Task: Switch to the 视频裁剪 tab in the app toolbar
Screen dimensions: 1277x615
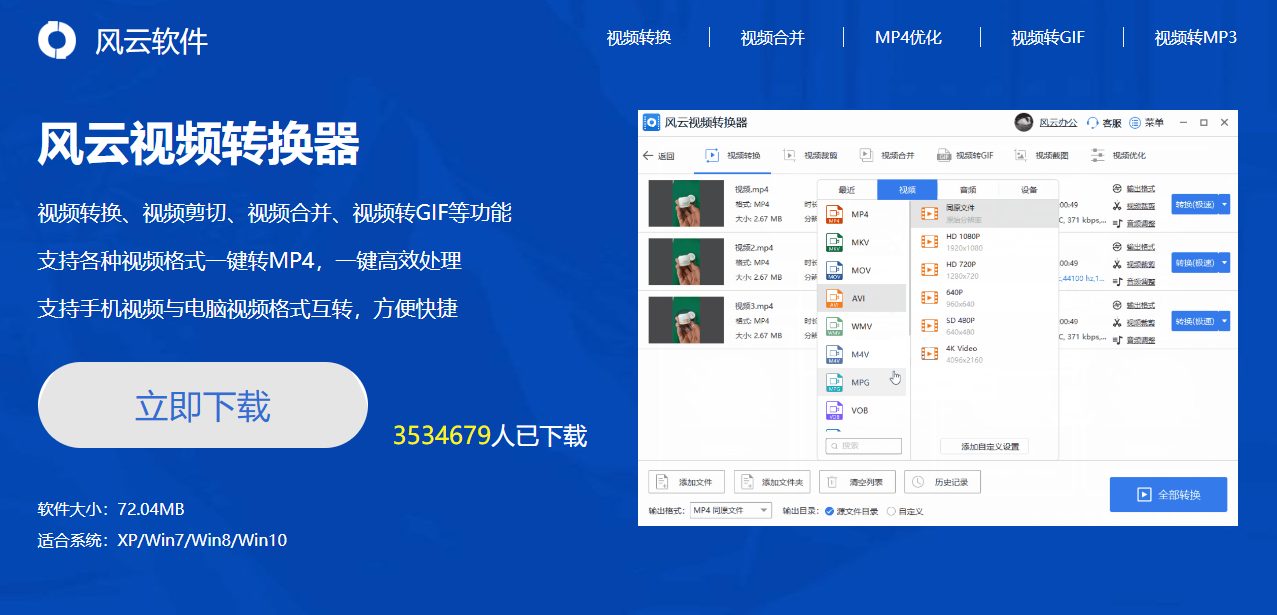Action: coord(811,156)
